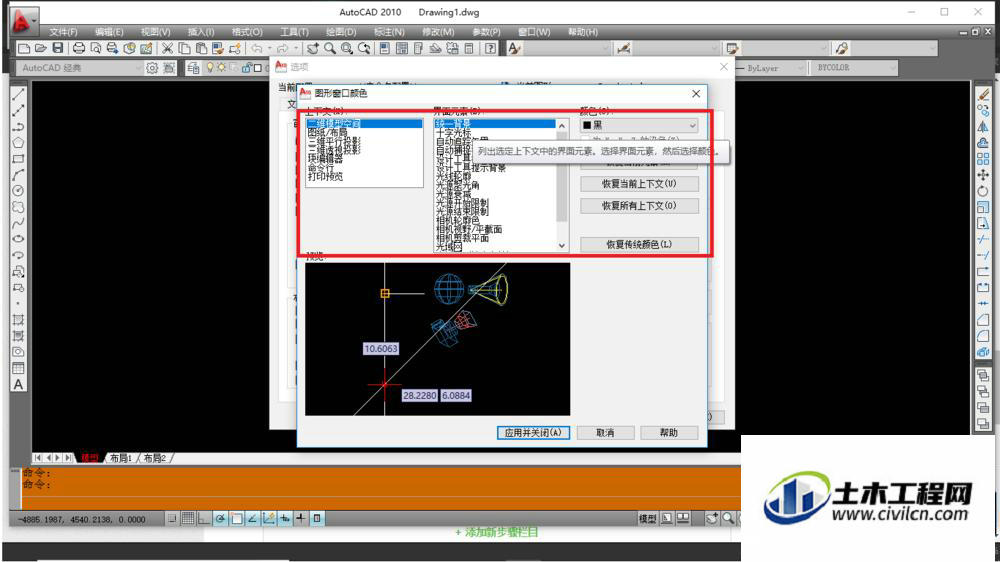Screen dimensions: 1000x562
Task: Toggle Lineweight display in status bar
Action: 300,519
